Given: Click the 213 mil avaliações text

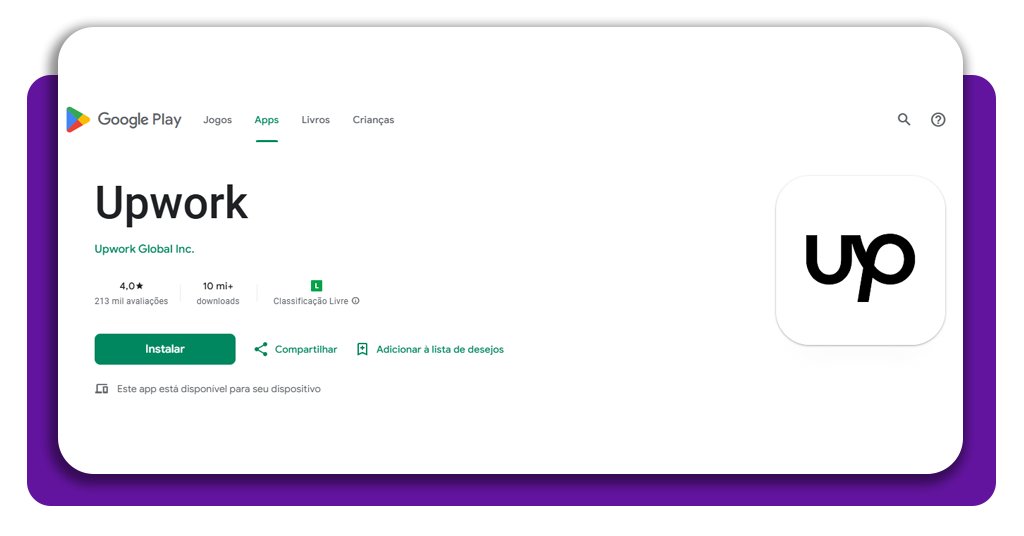Looking at the screenshot, I should coord(131,301).
